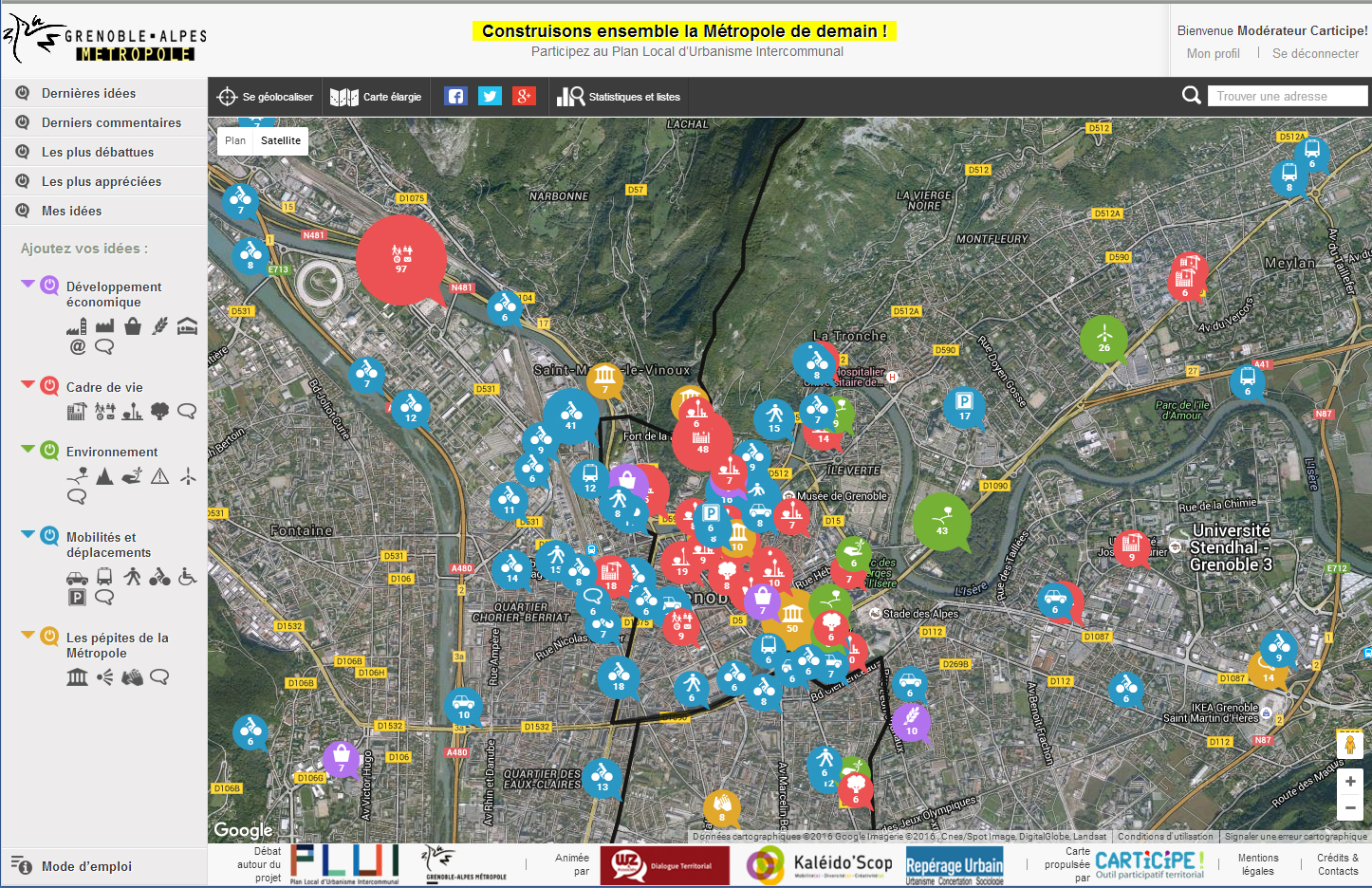Toggle the green Environnement power button

(49, 450)
